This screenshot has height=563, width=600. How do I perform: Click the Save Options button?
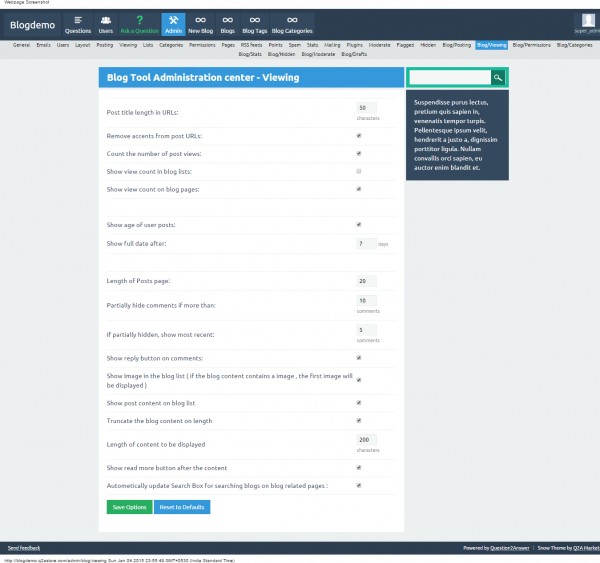[x=129, y=507]
